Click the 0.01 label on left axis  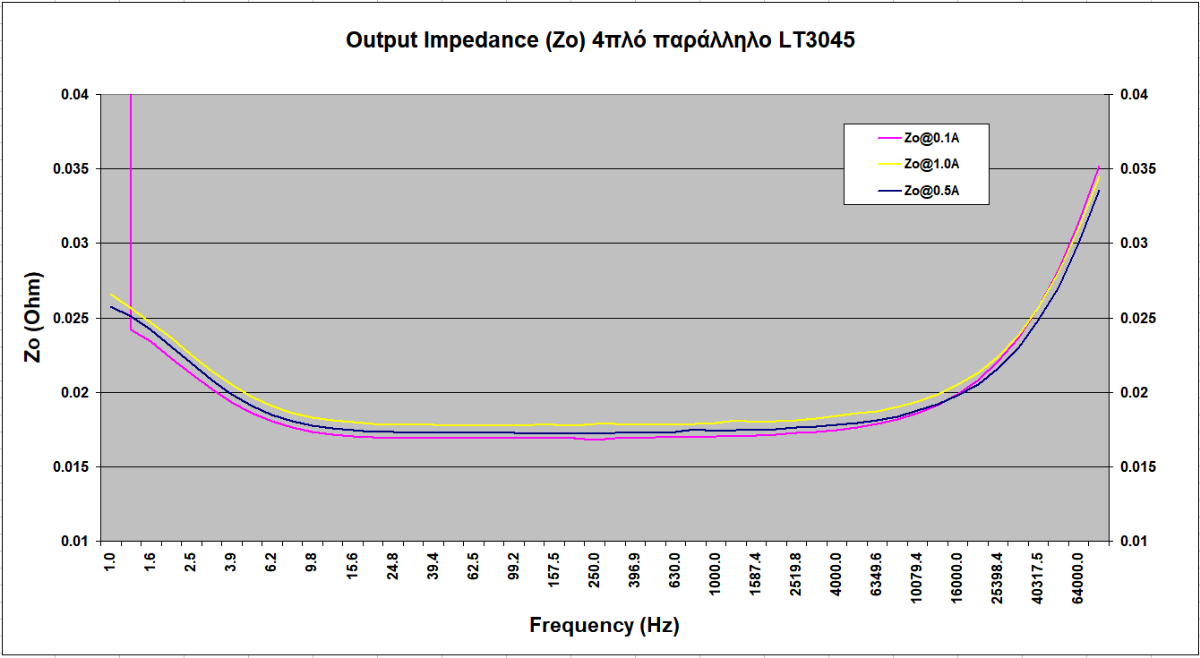click(75, 541)
